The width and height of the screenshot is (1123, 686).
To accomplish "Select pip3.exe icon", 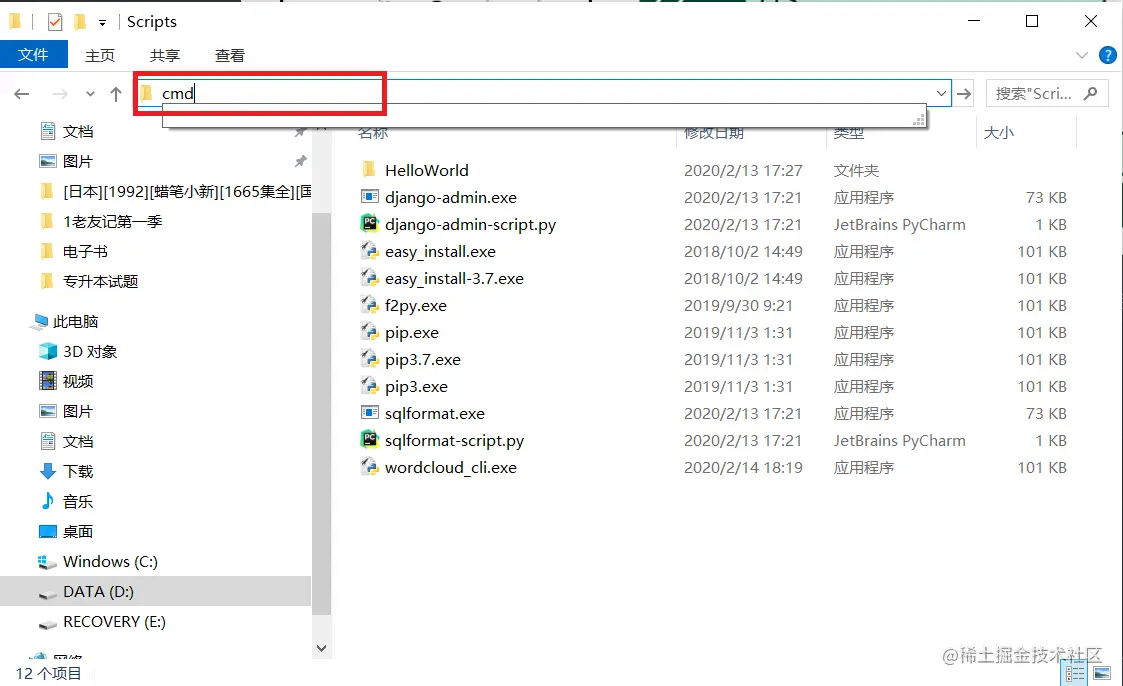I will (369, 386).
